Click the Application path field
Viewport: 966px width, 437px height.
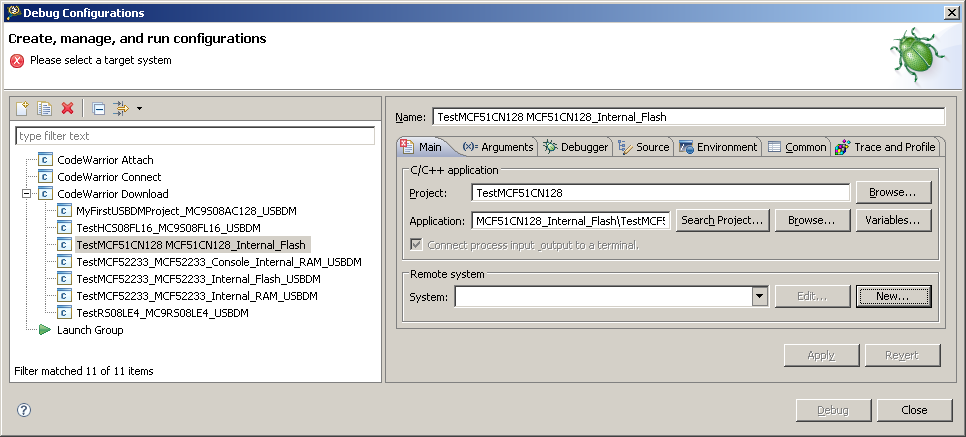tap(571, 220)
